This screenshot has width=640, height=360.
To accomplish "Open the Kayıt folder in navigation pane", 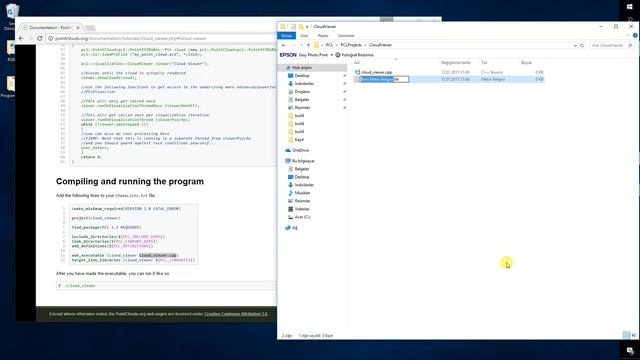I will pyautogui.click(x=299, y=140).
